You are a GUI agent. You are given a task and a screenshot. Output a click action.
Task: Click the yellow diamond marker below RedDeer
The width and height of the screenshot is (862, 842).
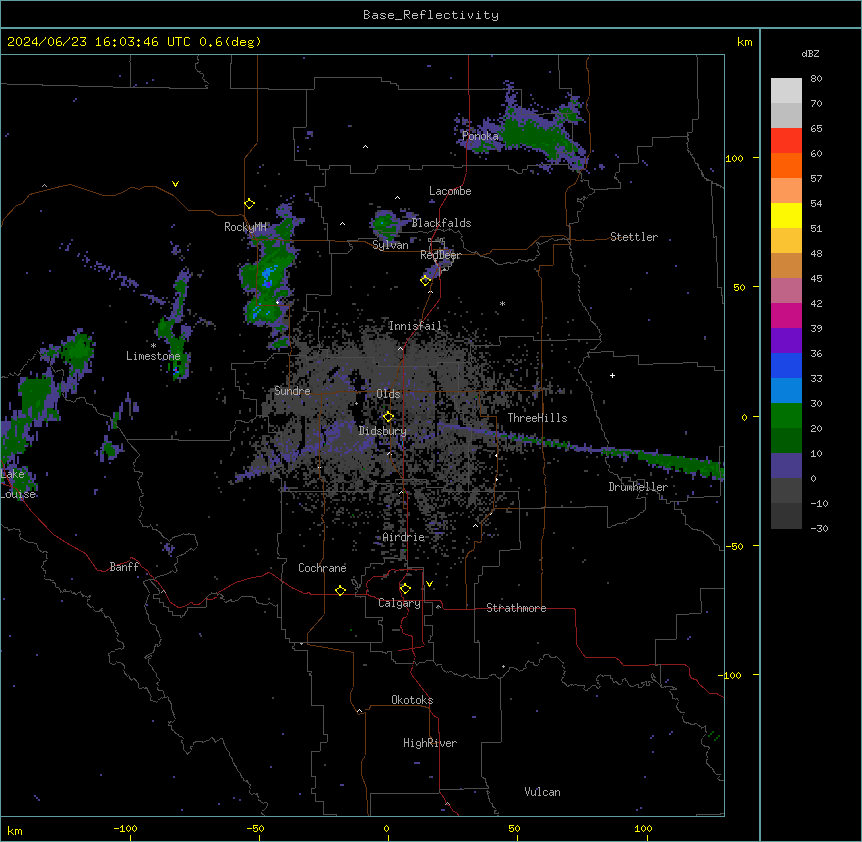(425, 281)
